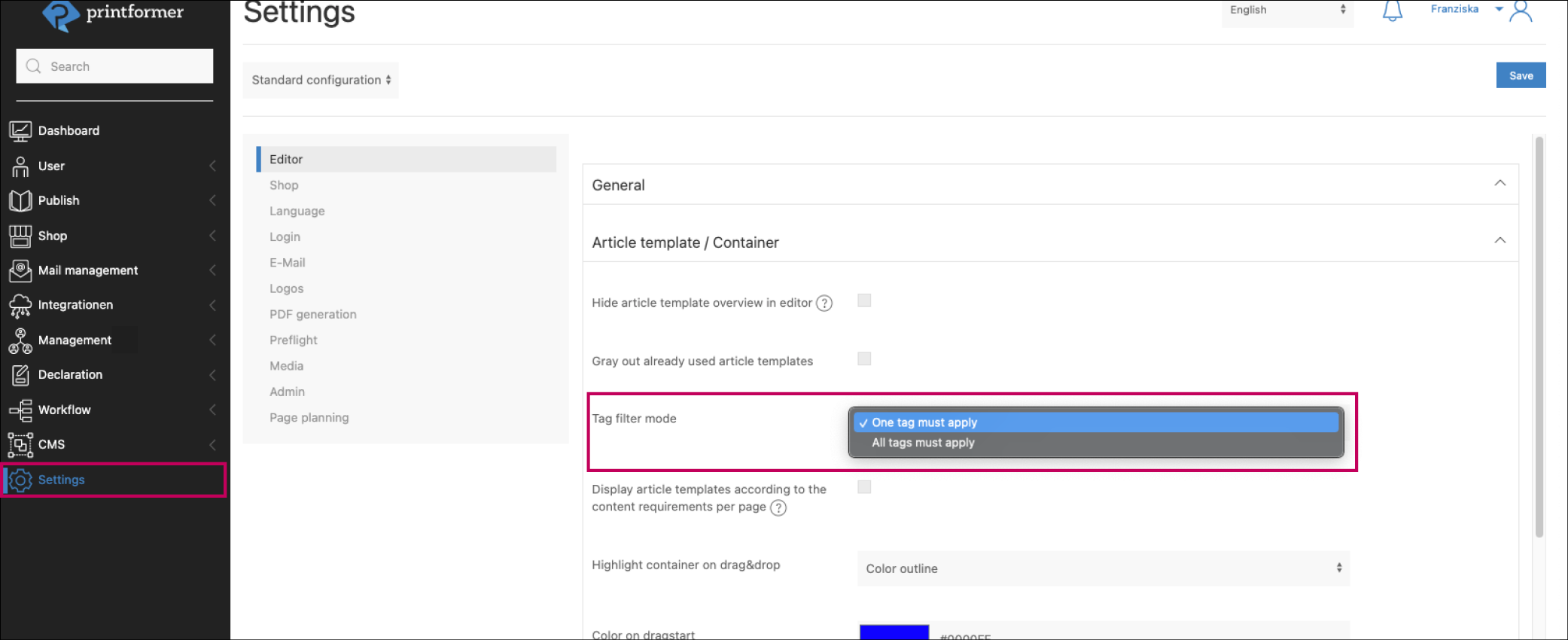
Task: Open the Standard configuration dropdown
Action: pos(321,81)
